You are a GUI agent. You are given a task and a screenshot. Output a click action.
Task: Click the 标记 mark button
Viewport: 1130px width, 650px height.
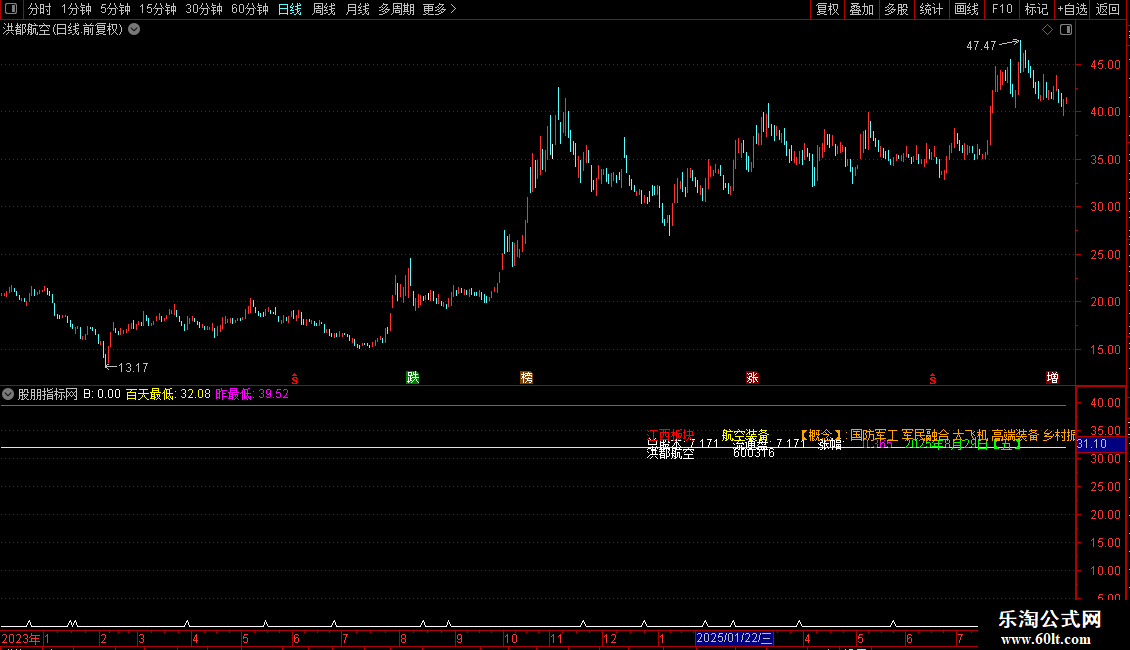click(x=1036, y=9)
